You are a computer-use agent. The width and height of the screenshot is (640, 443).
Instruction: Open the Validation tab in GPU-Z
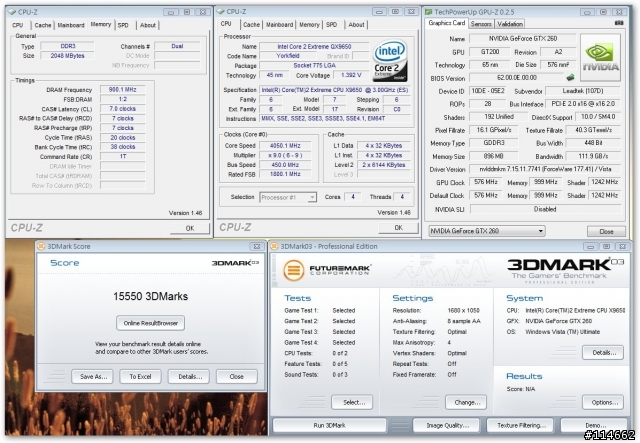[x=510, y=24]
